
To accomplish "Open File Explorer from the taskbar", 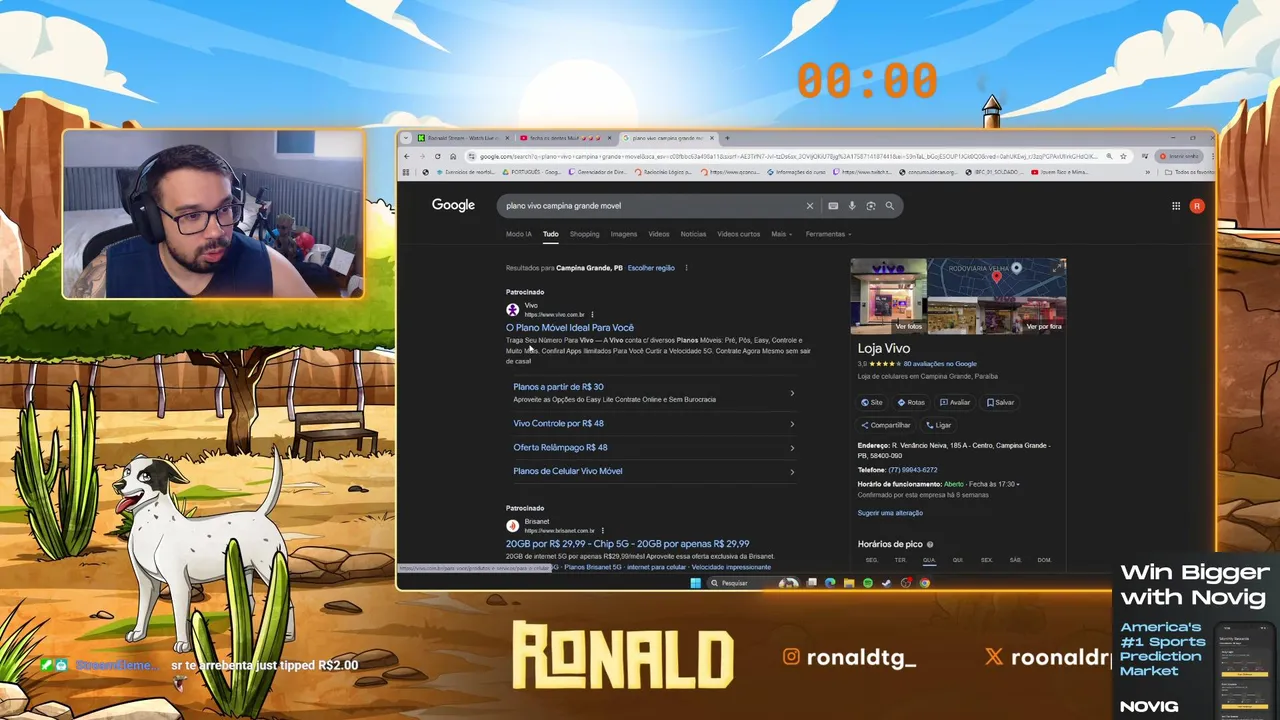I will click(x=849, y=583).
